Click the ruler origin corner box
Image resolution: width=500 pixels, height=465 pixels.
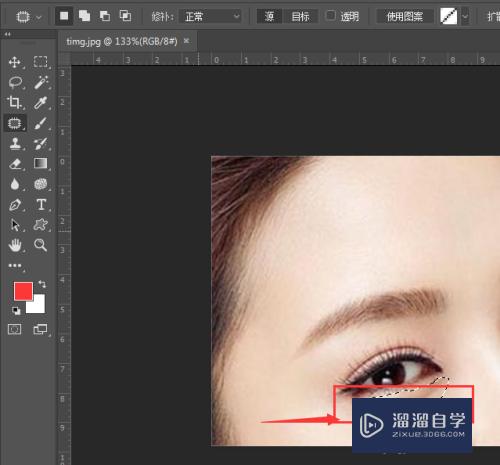[65, 59]
